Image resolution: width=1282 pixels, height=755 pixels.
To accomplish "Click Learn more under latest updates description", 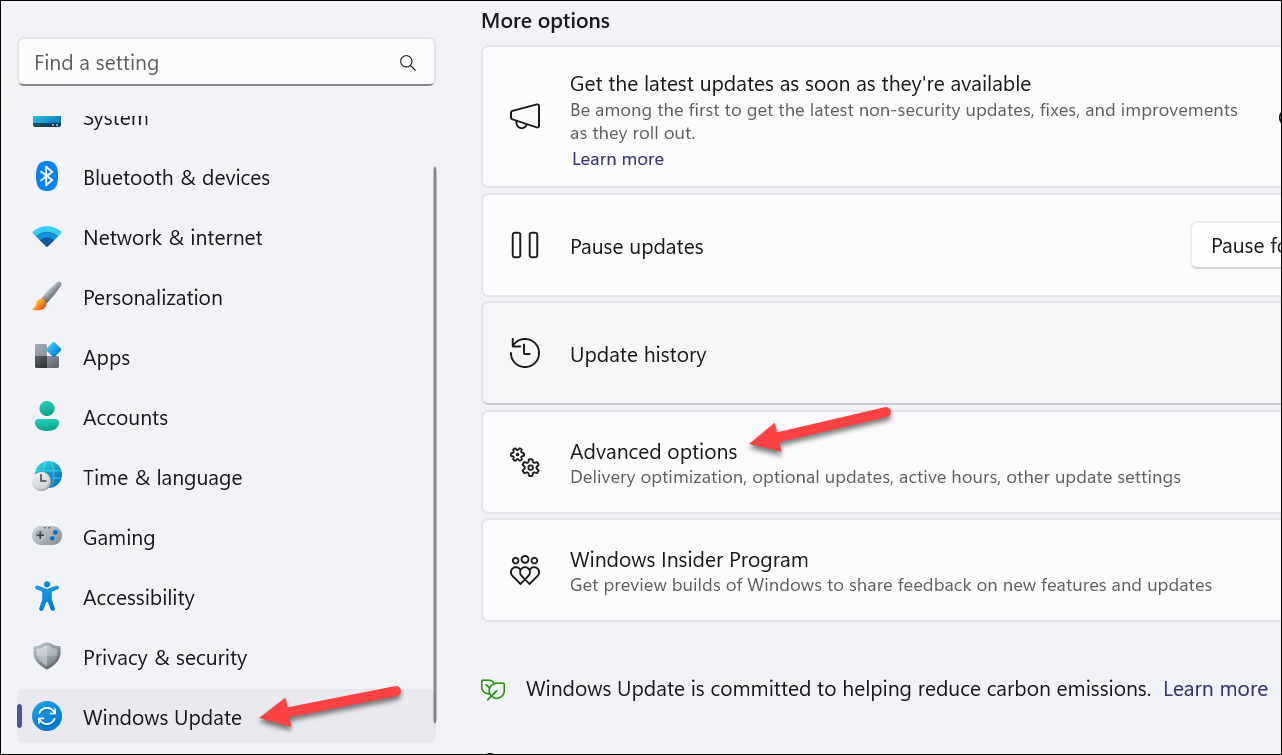I will point(617,158).
